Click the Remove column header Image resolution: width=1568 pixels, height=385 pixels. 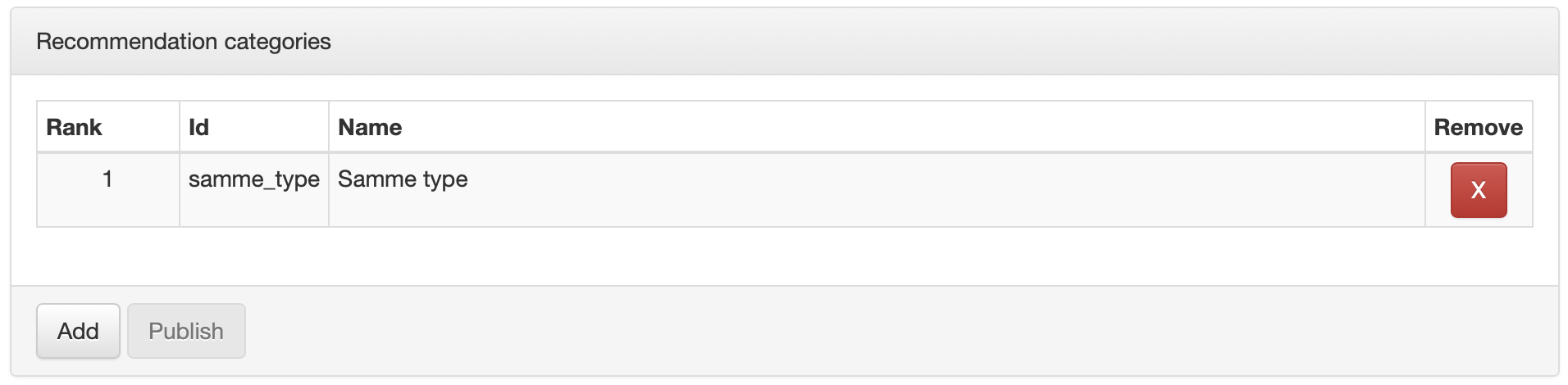coord(1478,127)
